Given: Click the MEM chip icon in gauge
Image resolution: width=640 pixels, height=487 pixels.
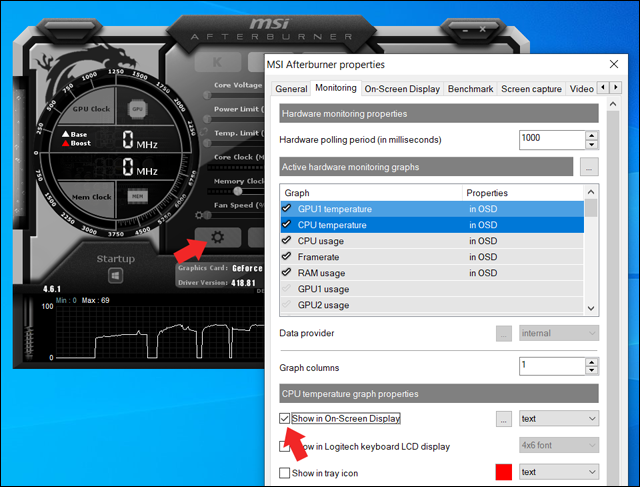Looking at the screenshot, I should pyautogui.click(x=138, y=196).
